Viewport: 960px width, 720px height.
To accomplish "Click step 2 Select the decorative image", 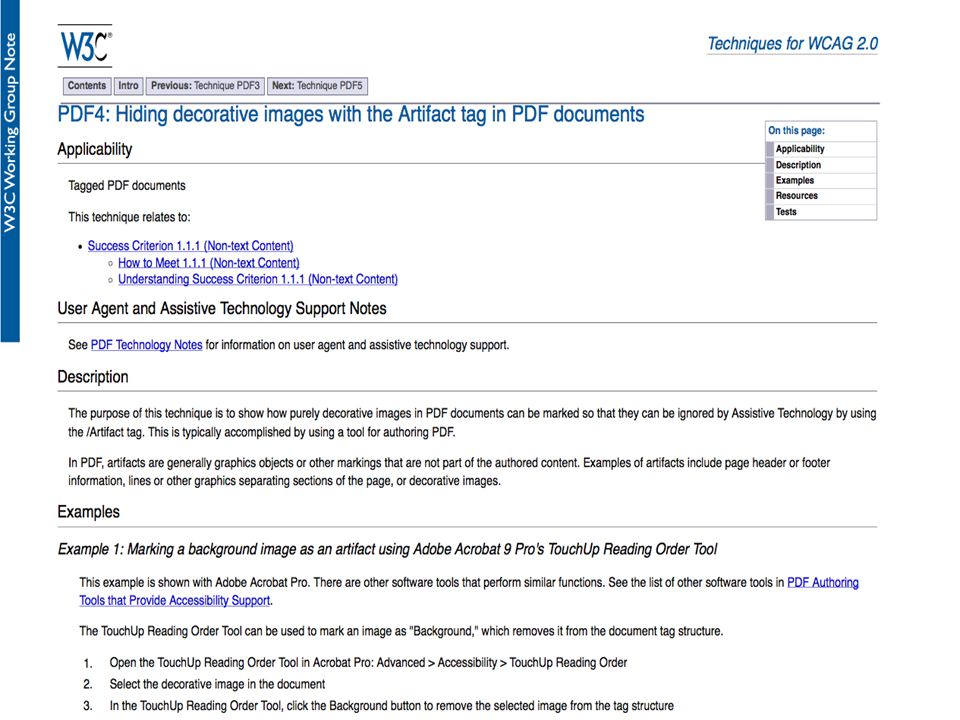I will (x=217, y=684).
